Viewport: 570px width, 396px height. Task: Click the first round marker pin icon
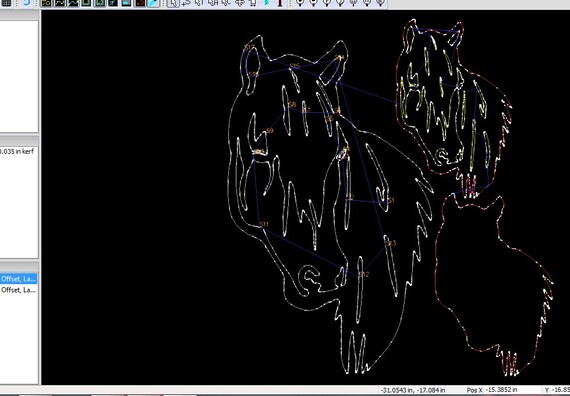tap(300, 3)
